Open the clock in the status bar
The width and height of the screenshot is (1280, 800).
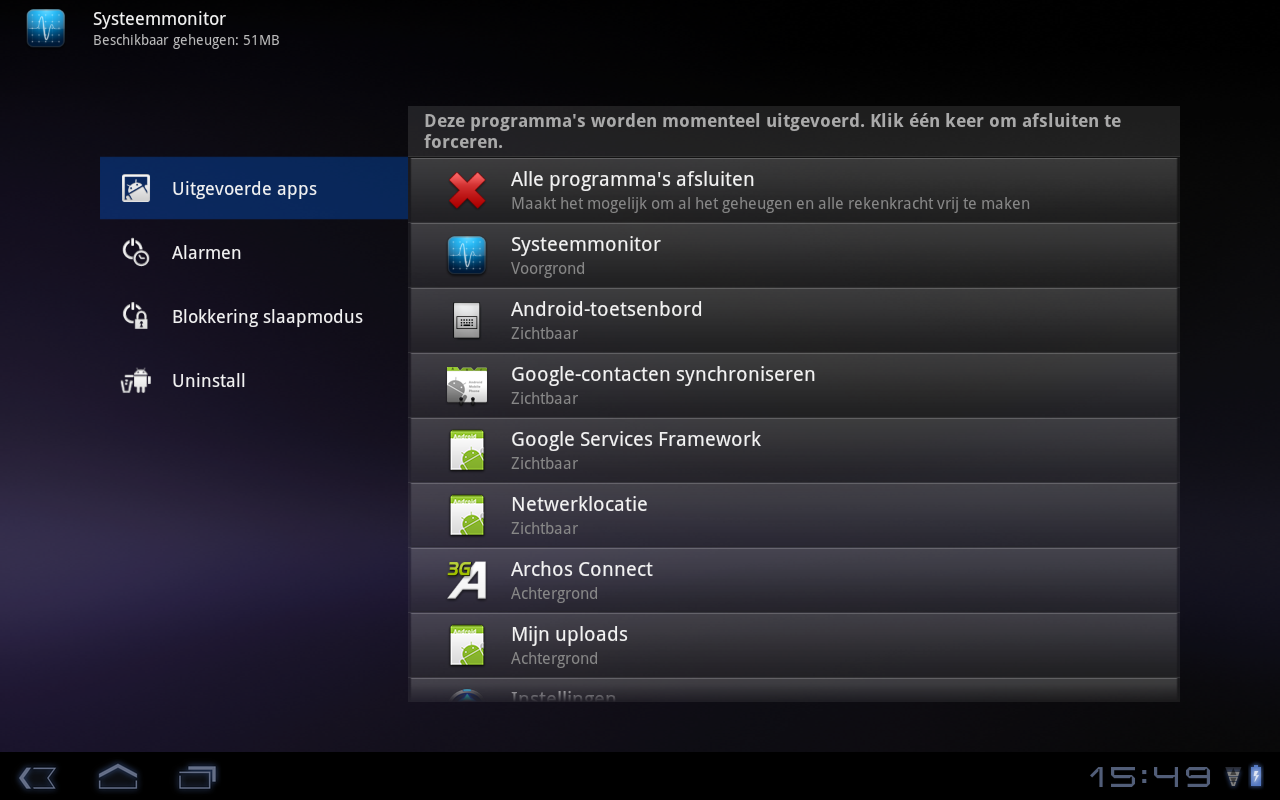tap(1150, 776)
